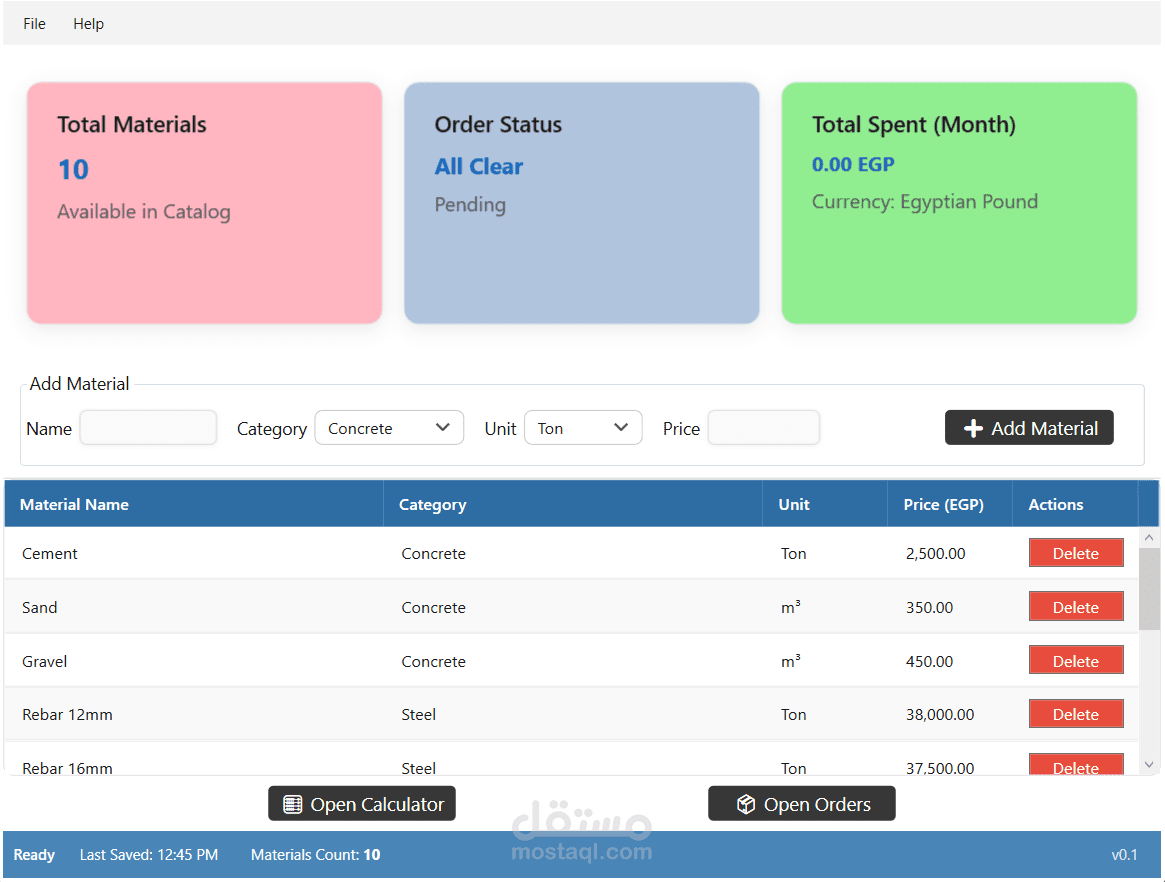
Task: Click the table vertical scrollbar thumb
Action: click(x=1149, y=589)
